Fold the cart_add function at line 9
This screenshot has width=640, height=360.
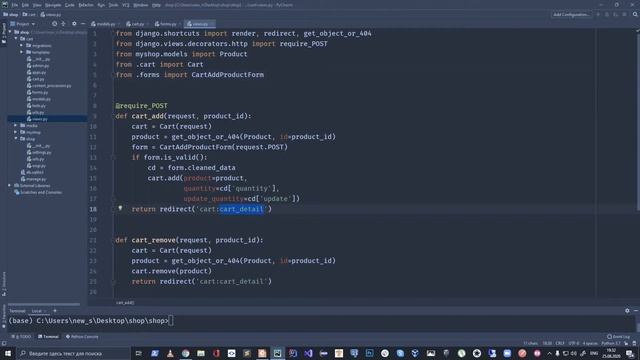[114, 116]
